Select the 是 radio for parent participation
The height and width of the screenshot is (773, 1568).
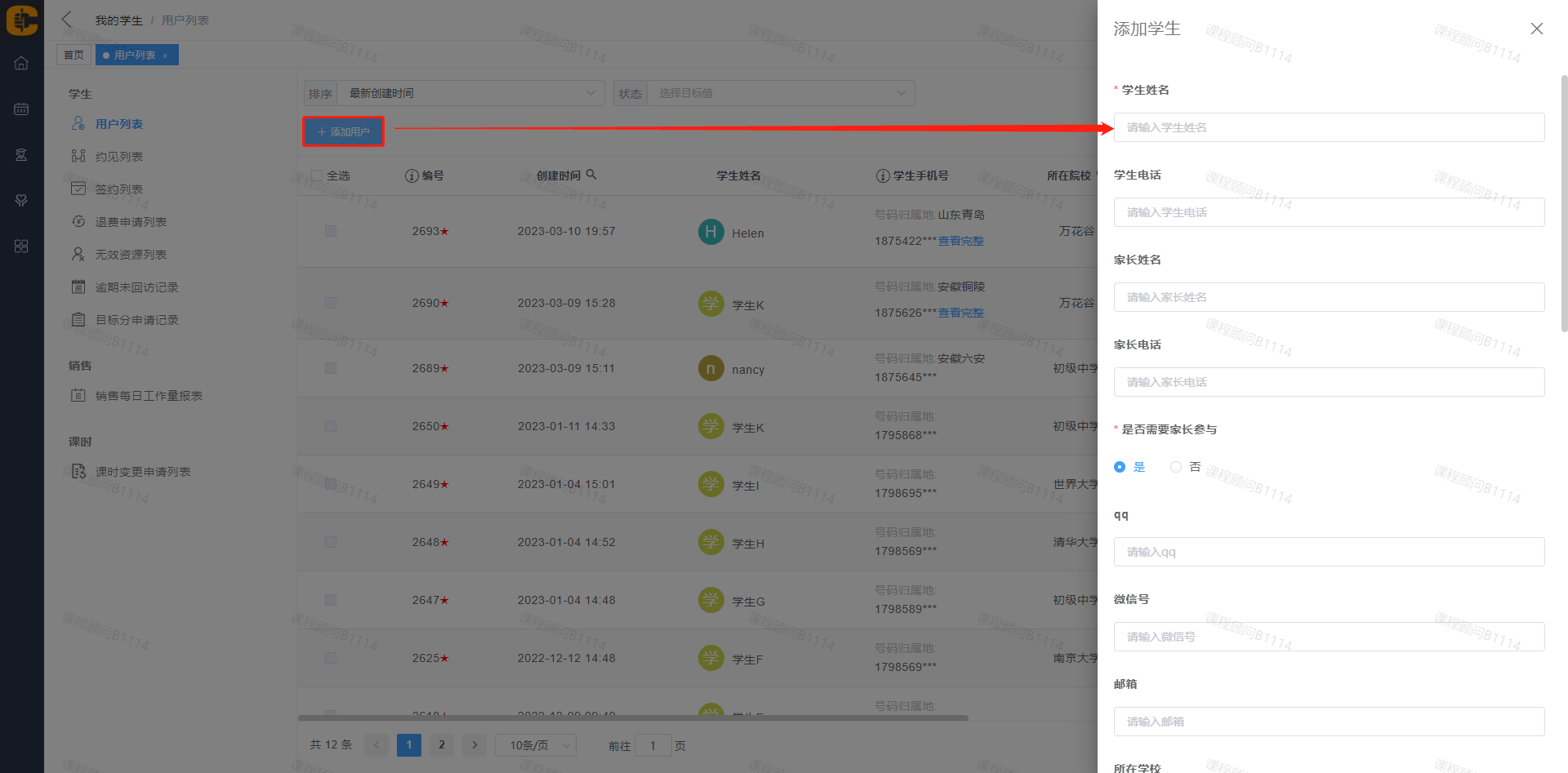click(x=1120, y=467)
